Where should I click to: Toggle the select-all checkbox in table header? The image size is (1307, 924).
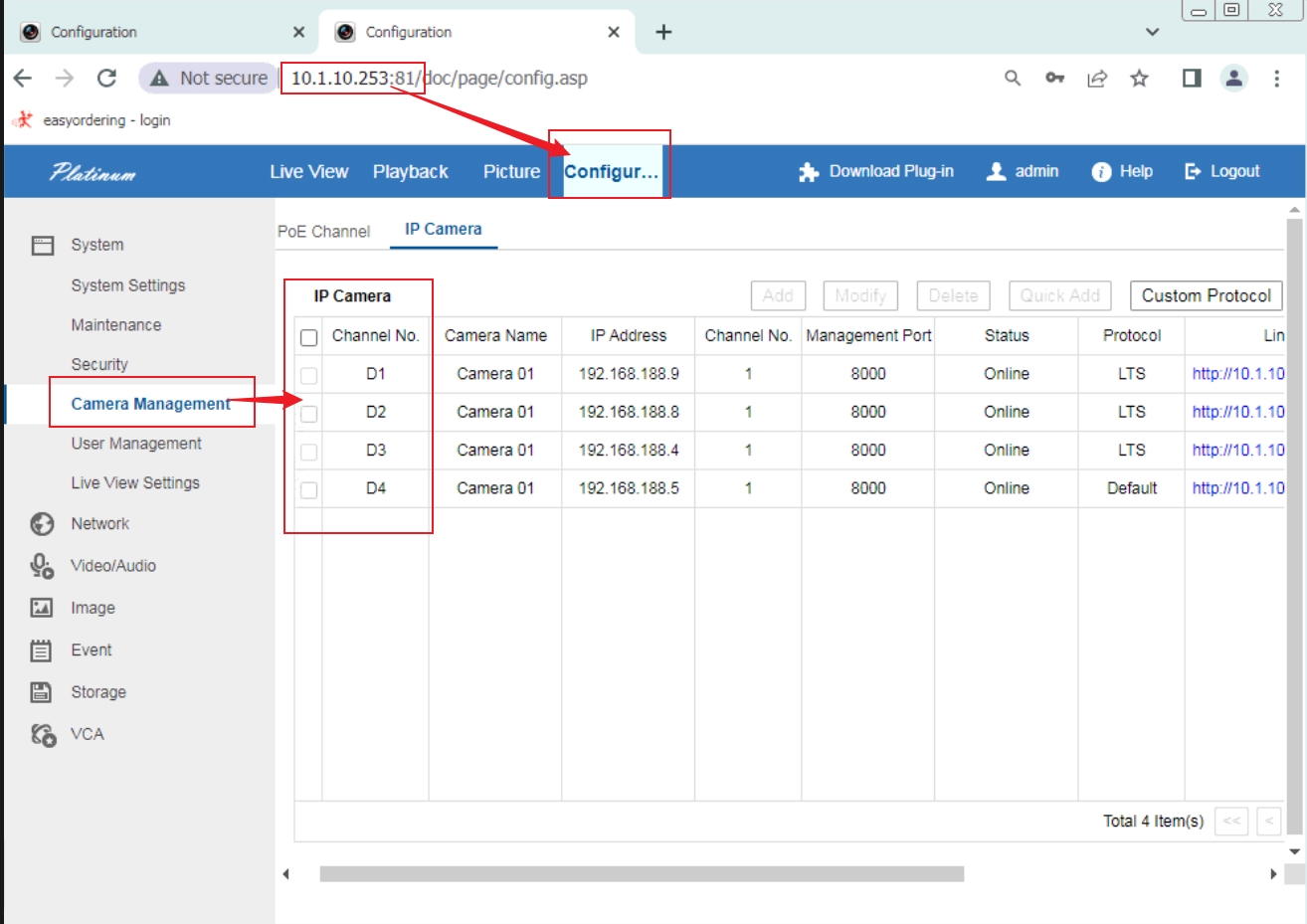(308, 337)
